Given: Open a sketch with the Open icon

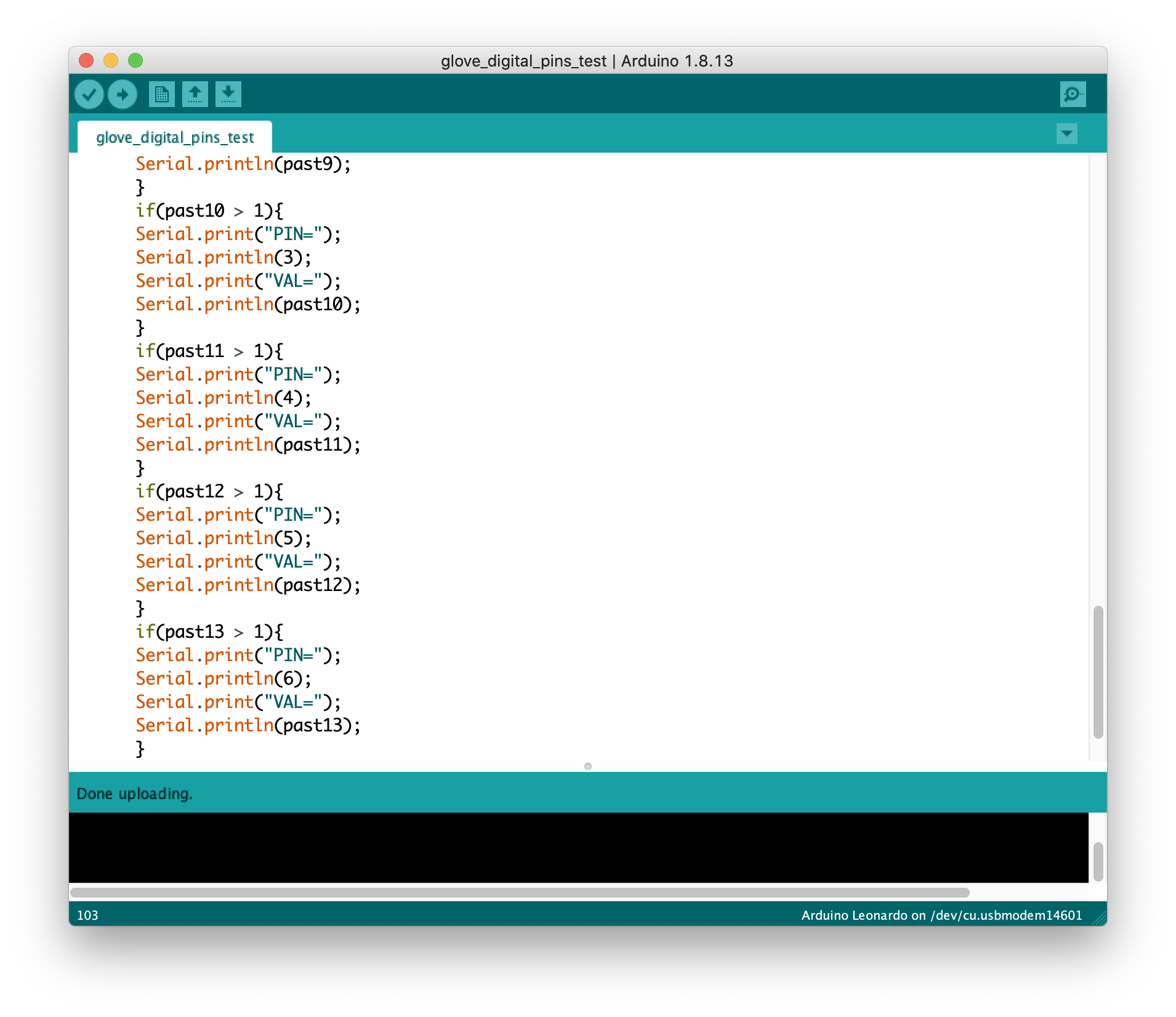Looking at the screenshot, I should point(195,94).
